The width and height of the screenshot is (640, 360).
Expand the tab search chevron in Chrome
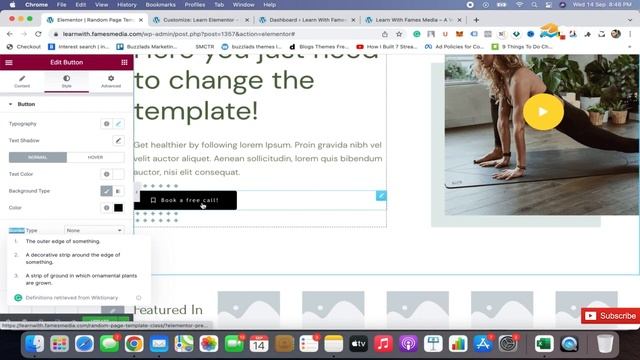[630, 20]
